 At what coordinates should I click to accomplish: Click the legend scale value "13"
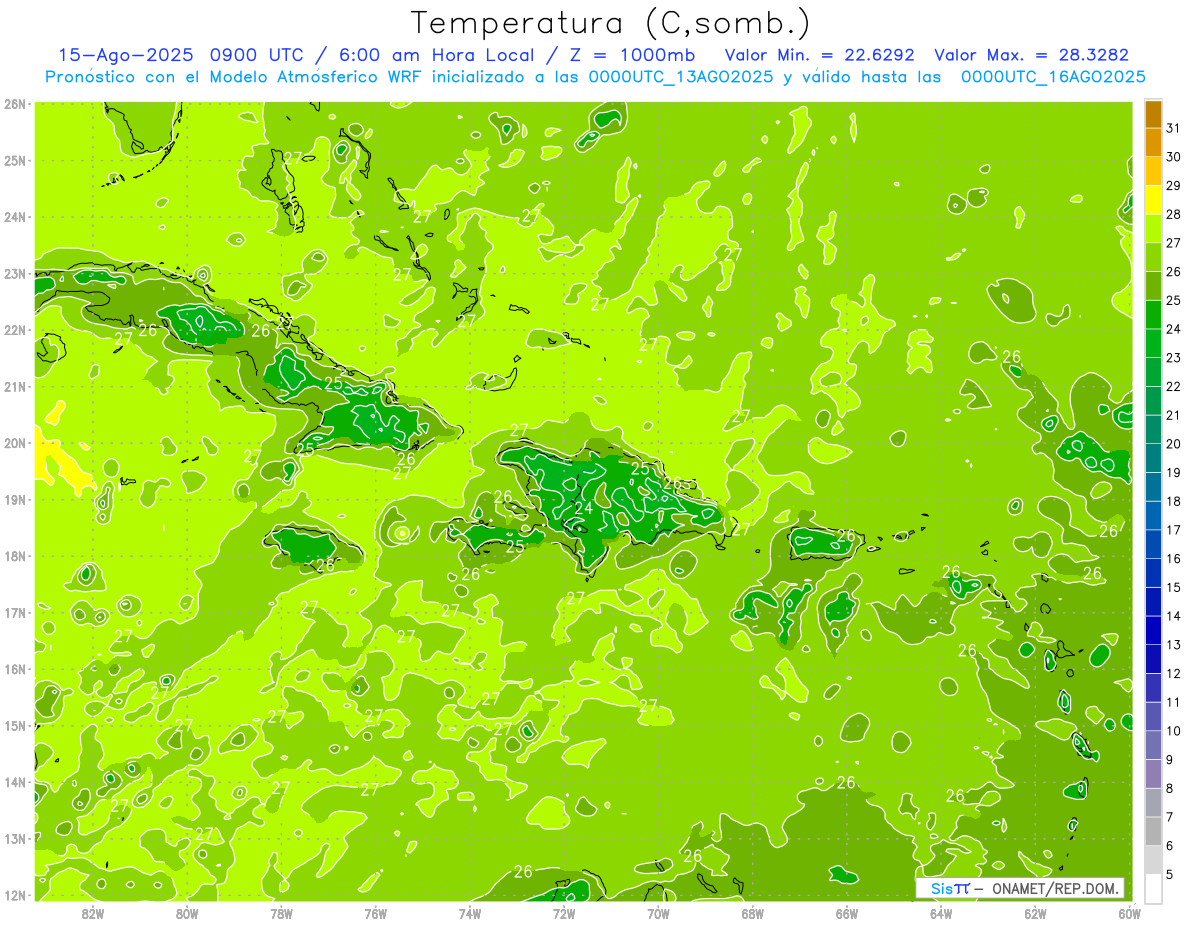click(1174, 645)
